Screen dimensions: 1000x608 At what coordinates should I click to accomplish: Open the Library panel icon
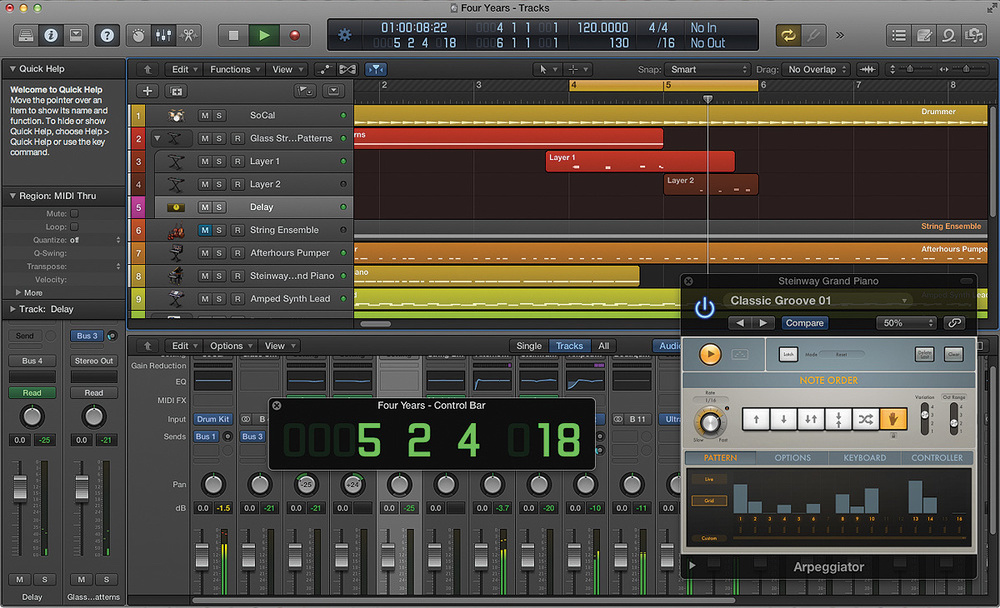pos(26,35)
